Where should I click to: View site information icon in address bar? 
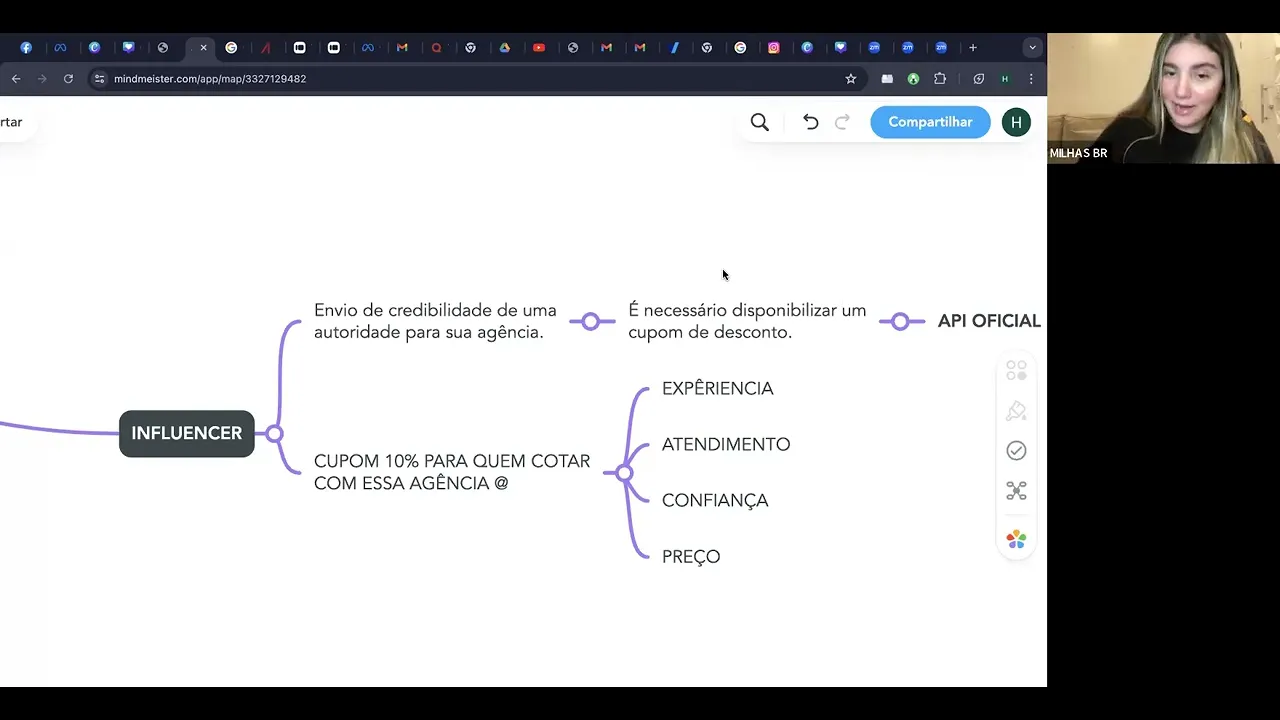(x=99, y=79)
